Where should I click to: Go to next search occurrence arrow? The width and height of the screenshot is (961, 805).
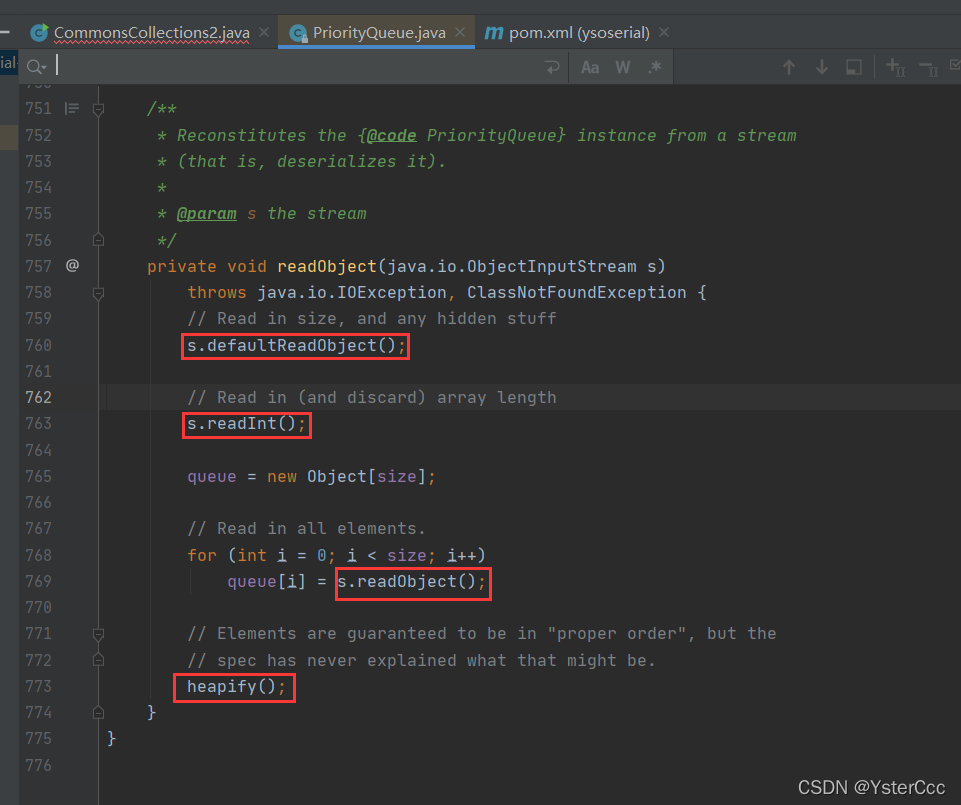click(821, 67)
